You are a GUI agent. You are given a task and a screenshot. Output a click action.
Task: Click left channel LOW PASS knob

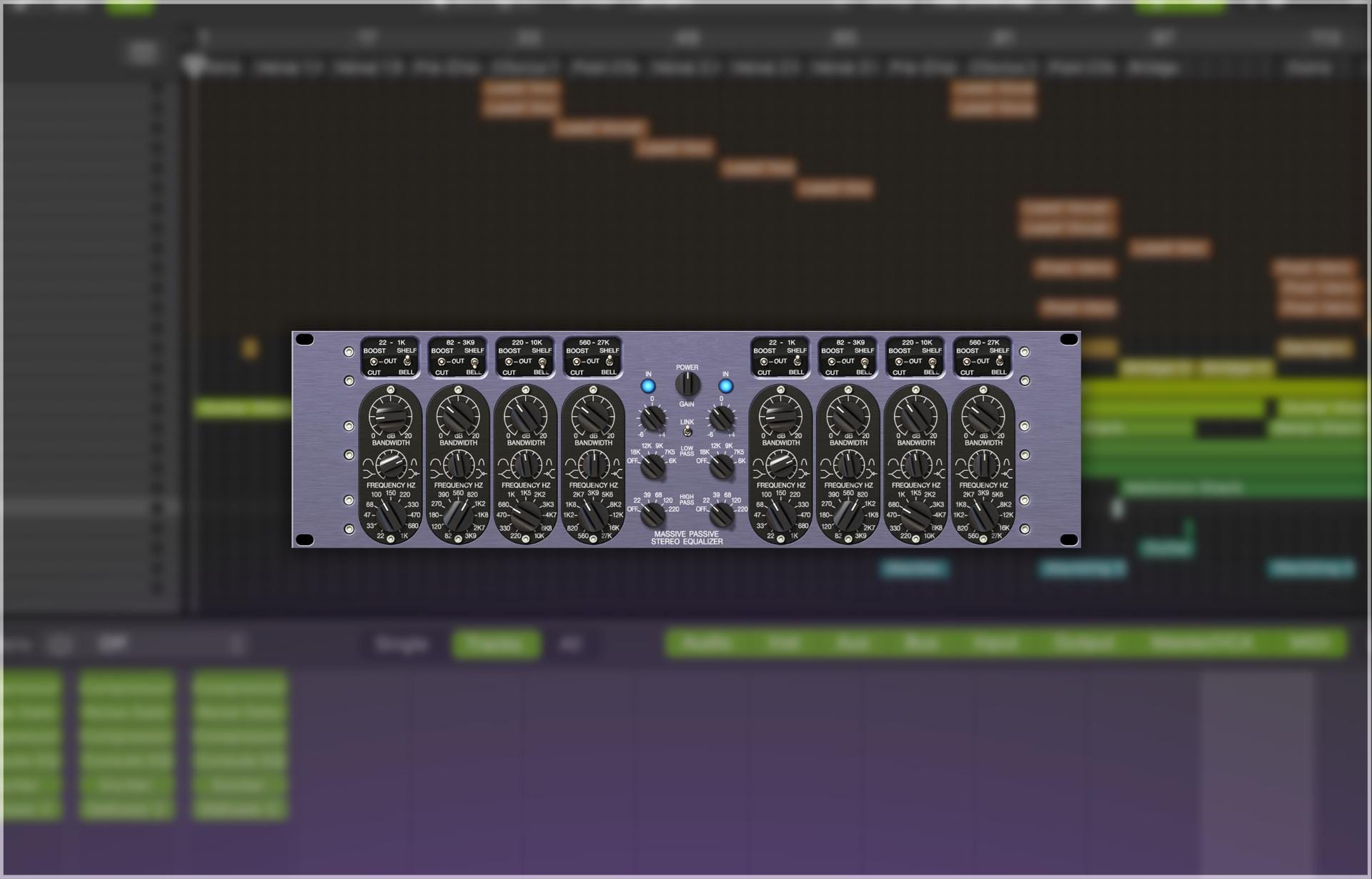click(x=652, y=467)
